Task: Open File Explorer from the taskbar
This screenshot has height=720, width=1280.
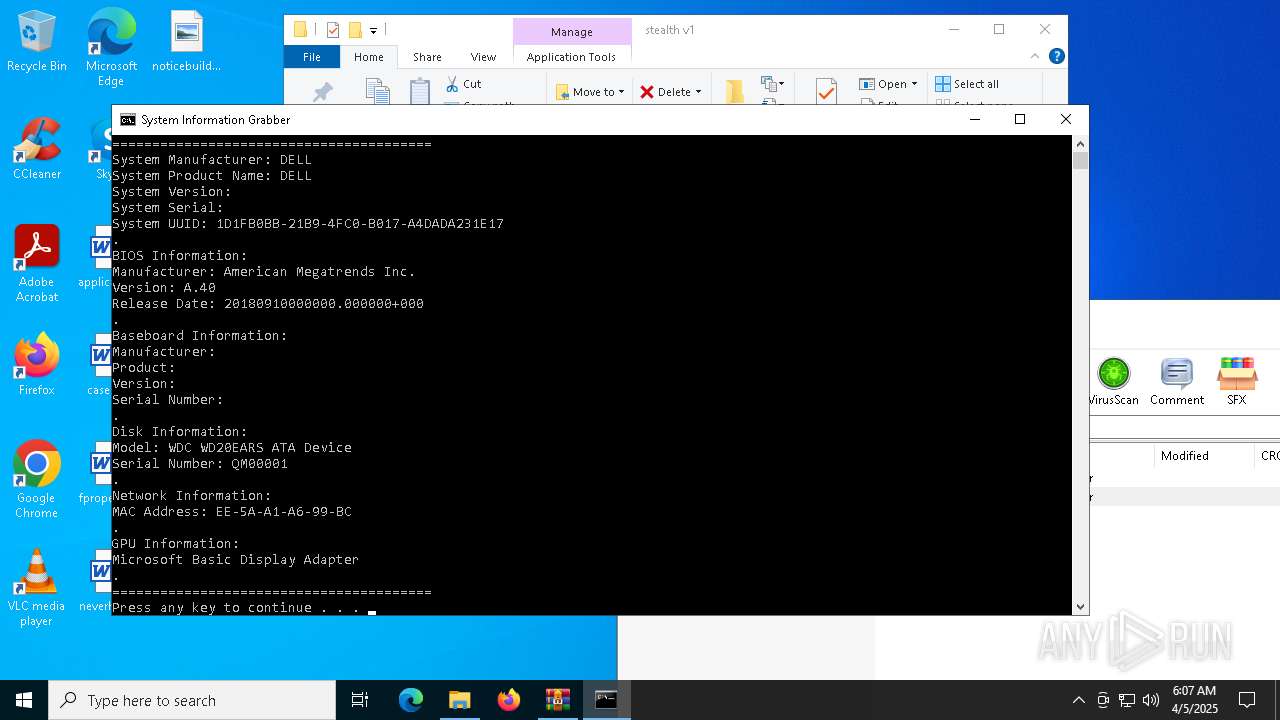Action: click(x=459, y=700)
